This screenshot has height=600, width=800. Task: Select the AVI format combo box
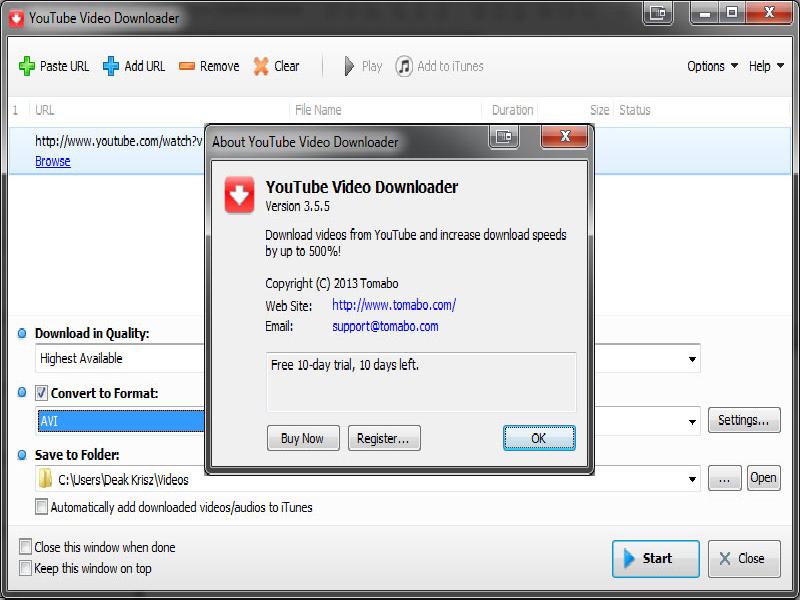(x=367, y=421)
